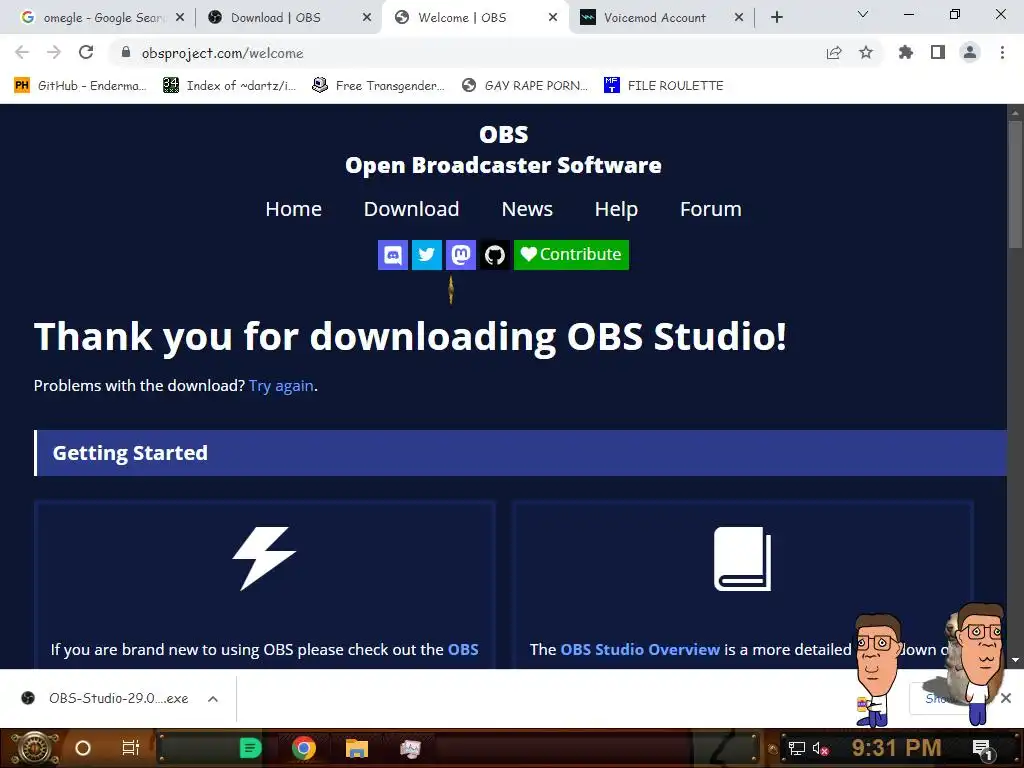Click the Try again download link
This screenshot has height=768, width=1024.
point(281,386)
